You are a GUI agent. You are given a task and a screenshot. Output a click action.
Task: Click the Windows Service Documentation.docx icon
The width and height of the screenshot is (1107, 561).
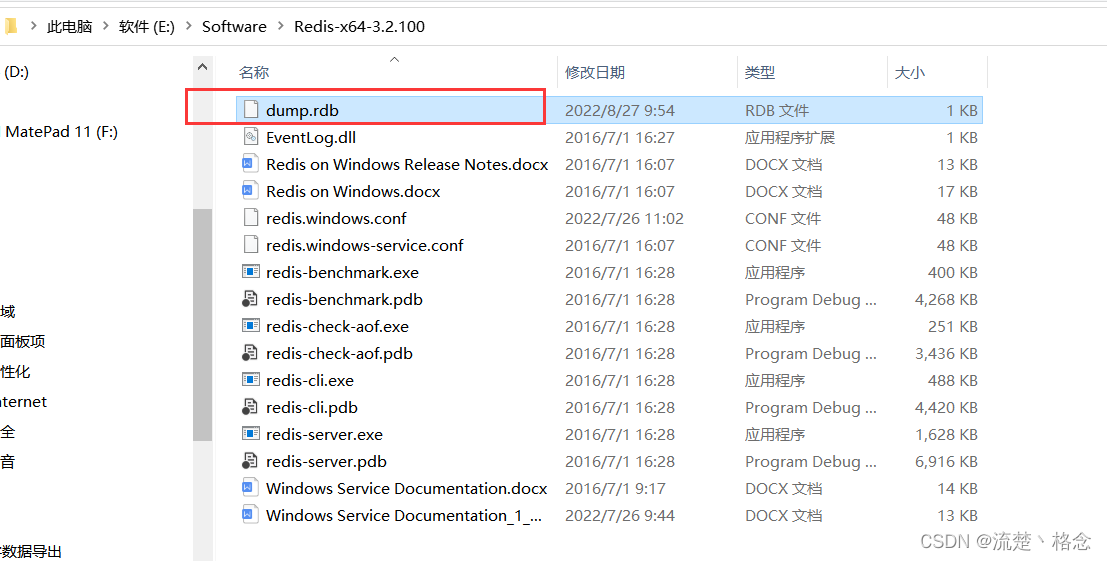click(x=250, y=488)
